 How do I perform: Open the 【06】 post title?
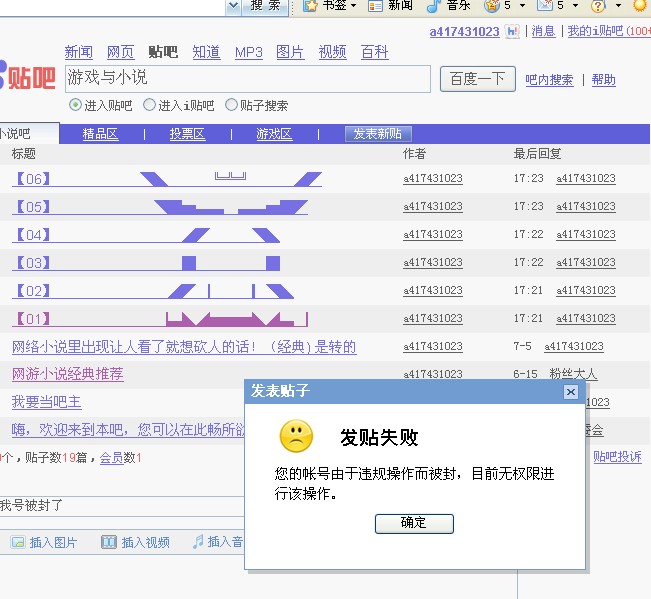coord(167,179)
